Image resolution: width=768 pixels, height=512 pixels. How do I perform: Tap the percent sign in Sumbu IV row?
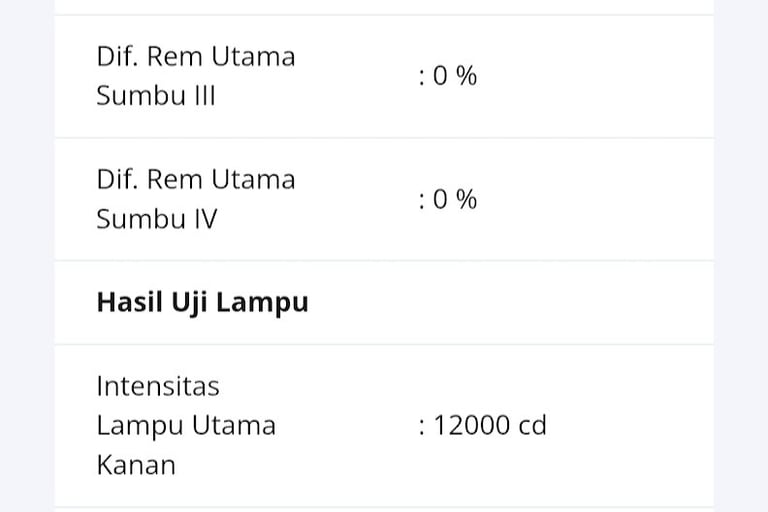[x=466, y=199]
